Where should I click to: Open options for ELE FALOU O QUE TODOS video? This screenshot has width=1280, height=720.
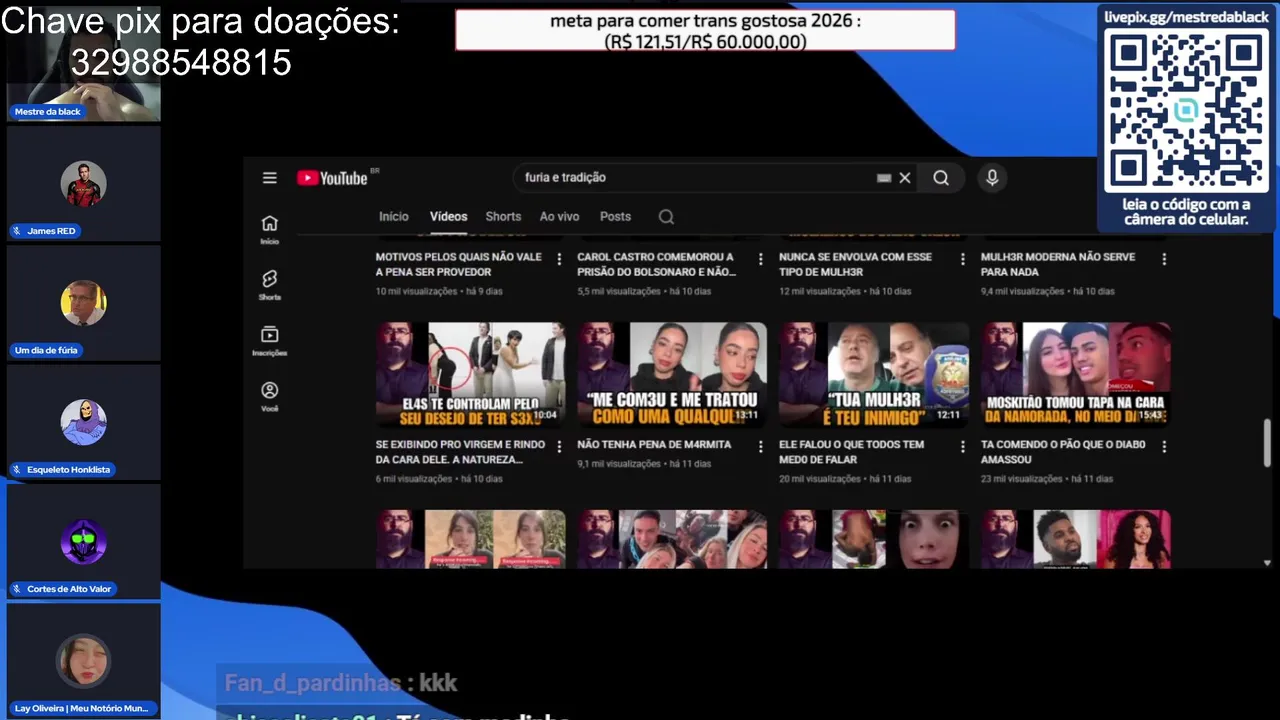pyautogui.click(x=963, y=446)
